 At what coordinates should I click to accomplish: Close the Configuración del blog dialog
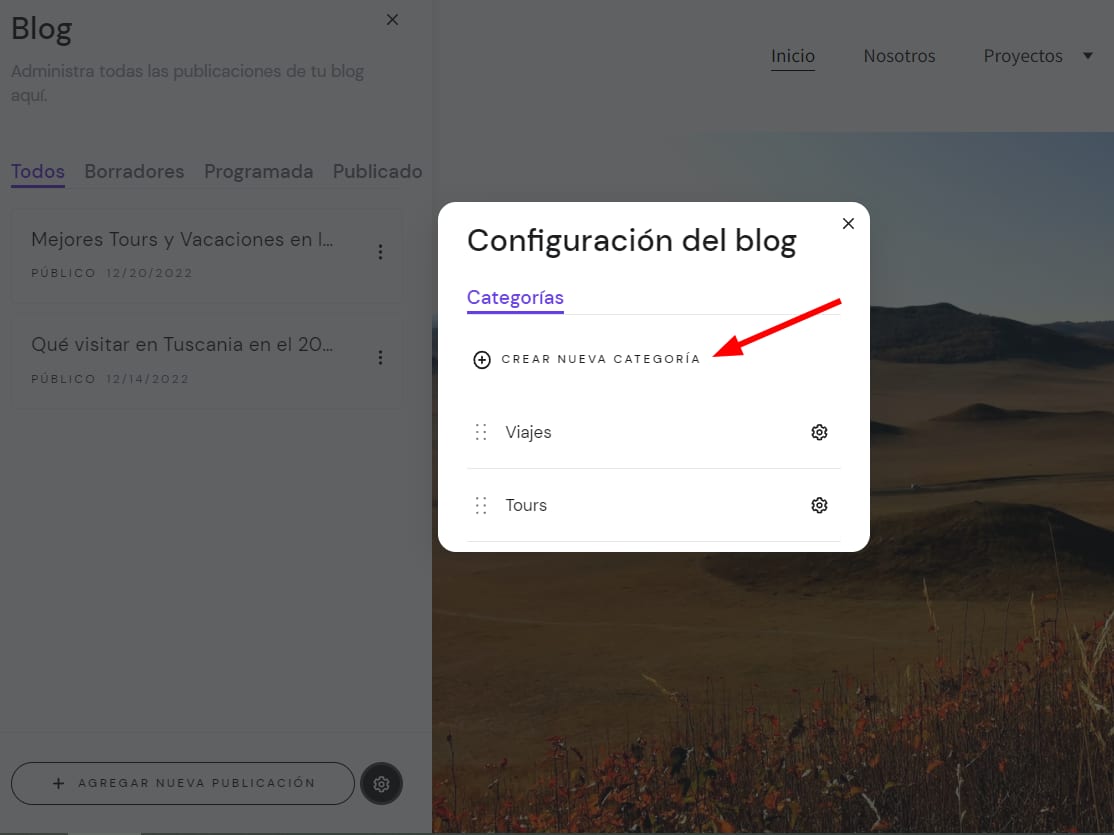pyautogui.click(x=848, y=224)
